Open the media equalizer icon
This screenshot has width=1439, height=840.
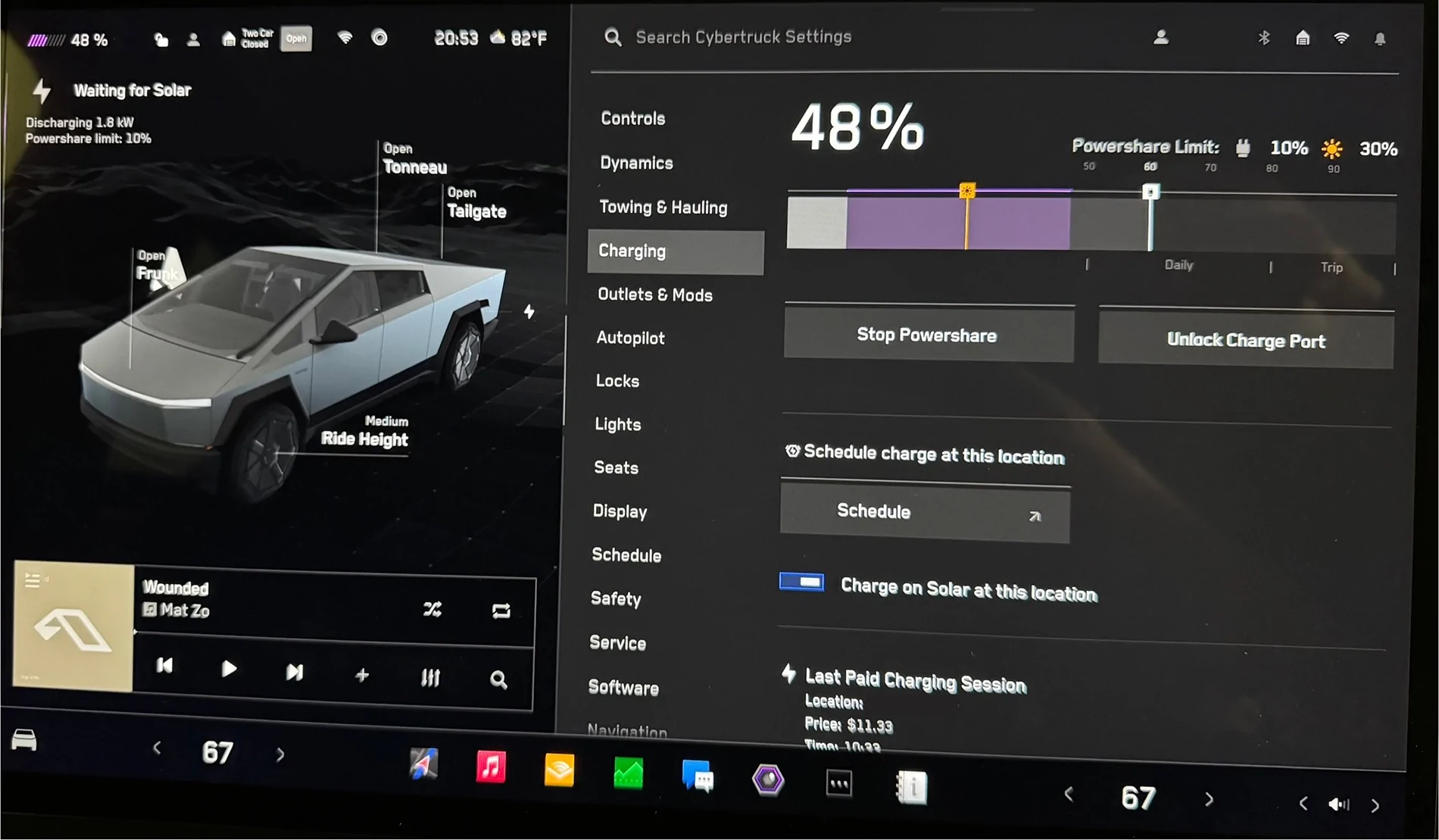coord(430,678)
